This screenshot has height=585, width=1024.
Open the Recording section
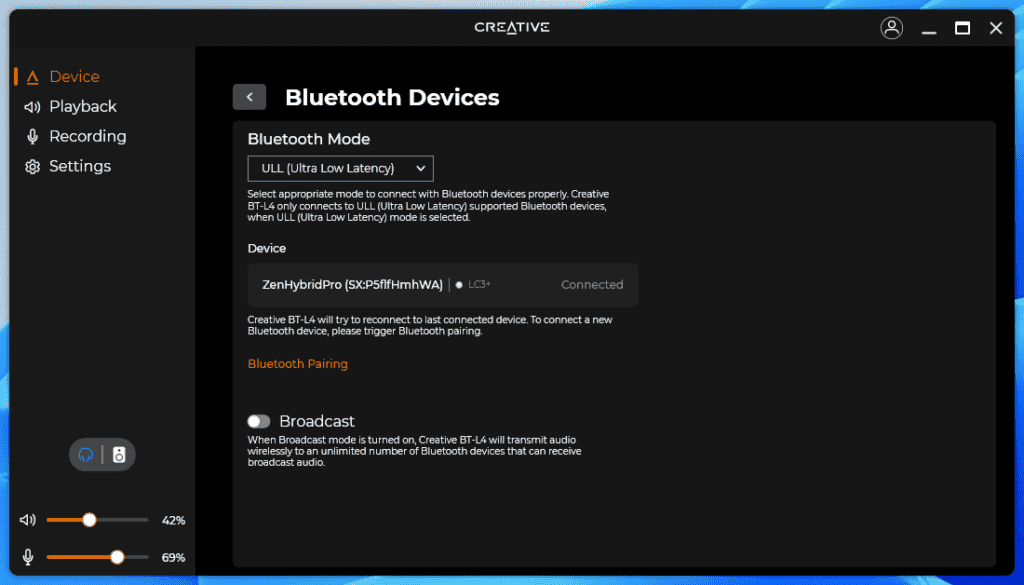[x=87, y=137]
